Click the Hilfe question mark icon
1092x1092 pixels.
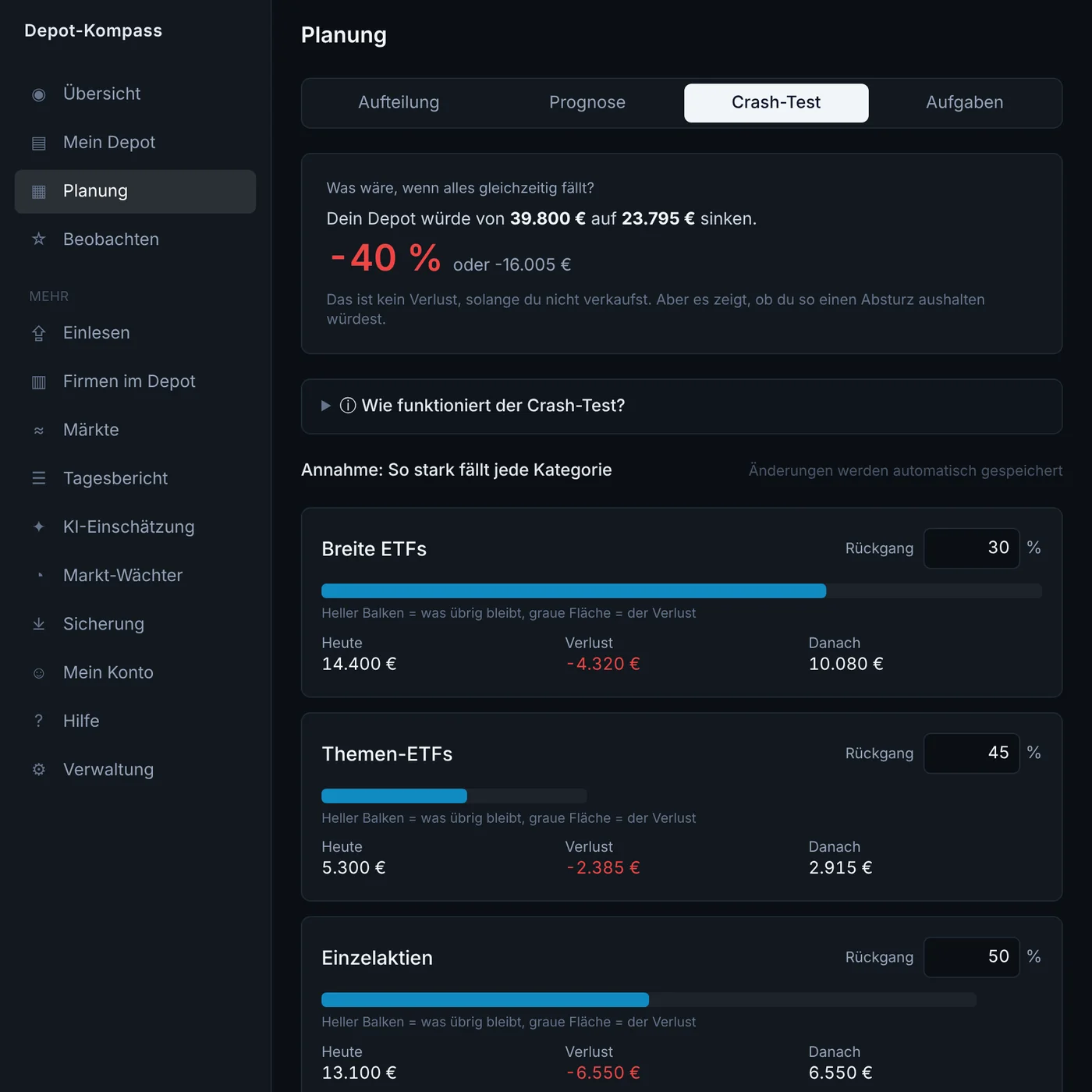[38, 721]
